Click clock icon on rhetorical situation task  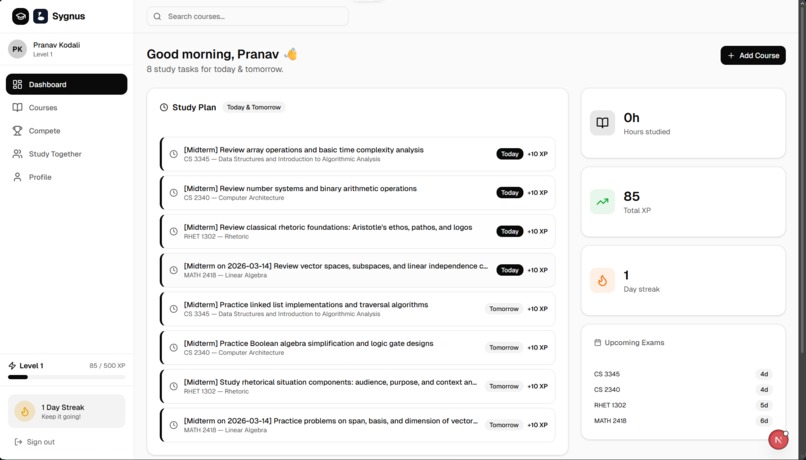click(174, 387)
